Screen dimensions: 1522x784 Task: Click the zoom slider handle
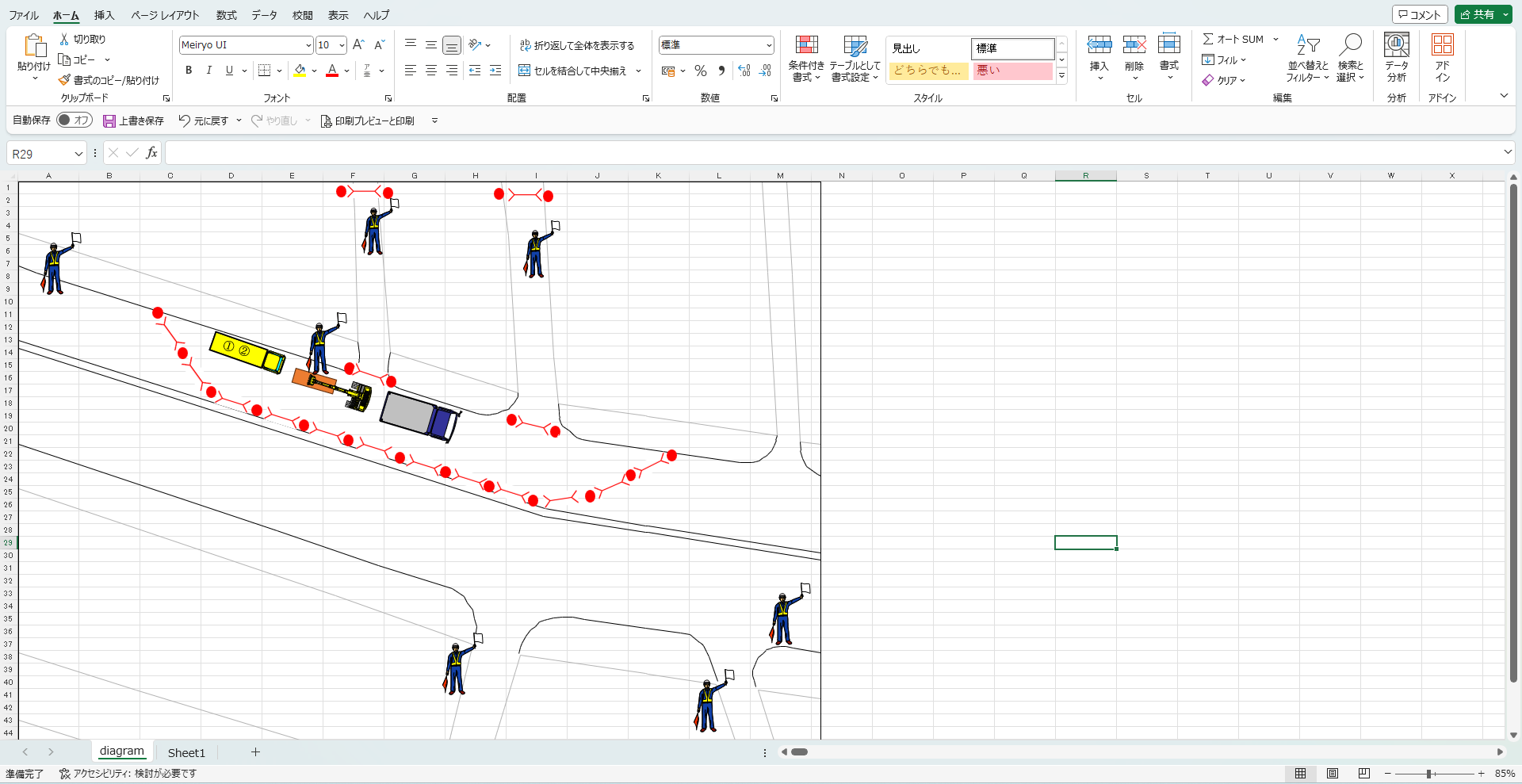click(1428, 774)
